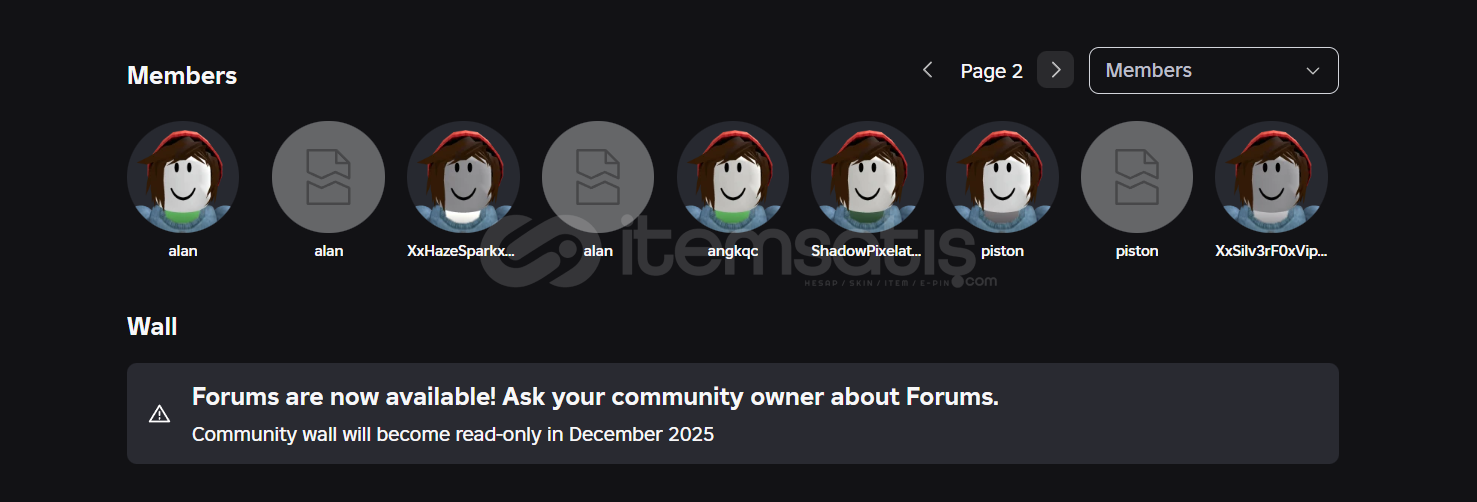Click the Page 2 indicator text

tap(991, 71)
